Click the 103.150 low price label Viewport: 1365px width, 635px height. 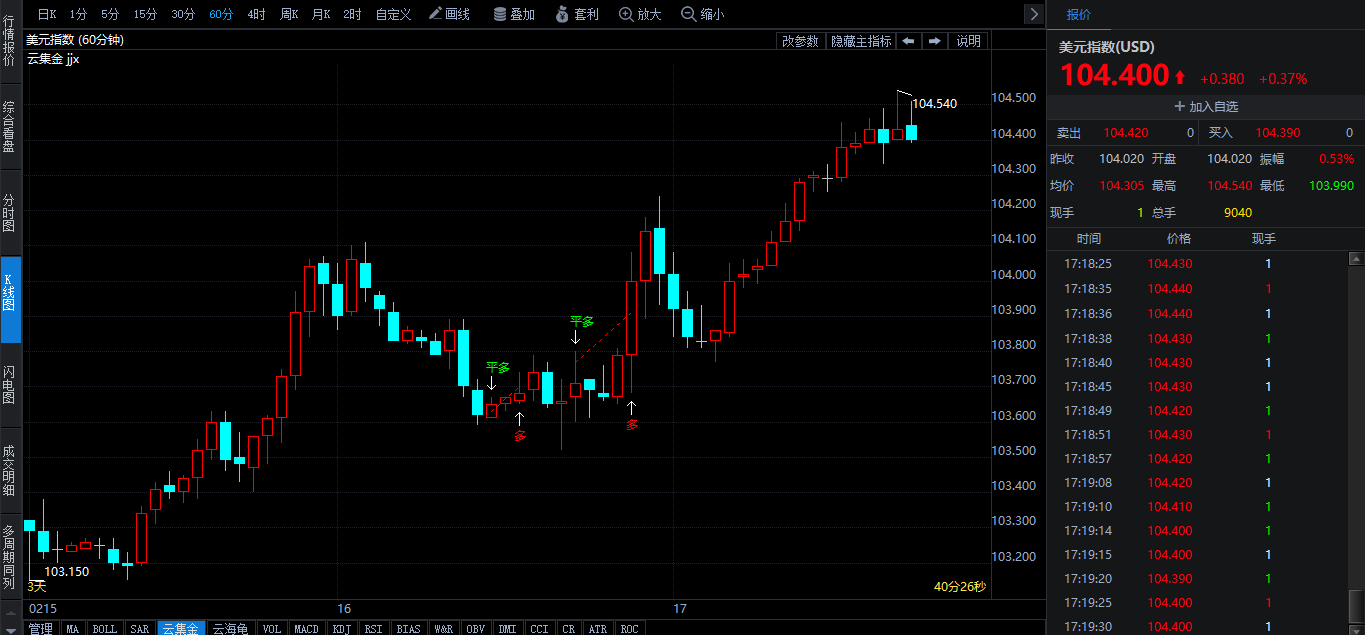coord(67,572)
